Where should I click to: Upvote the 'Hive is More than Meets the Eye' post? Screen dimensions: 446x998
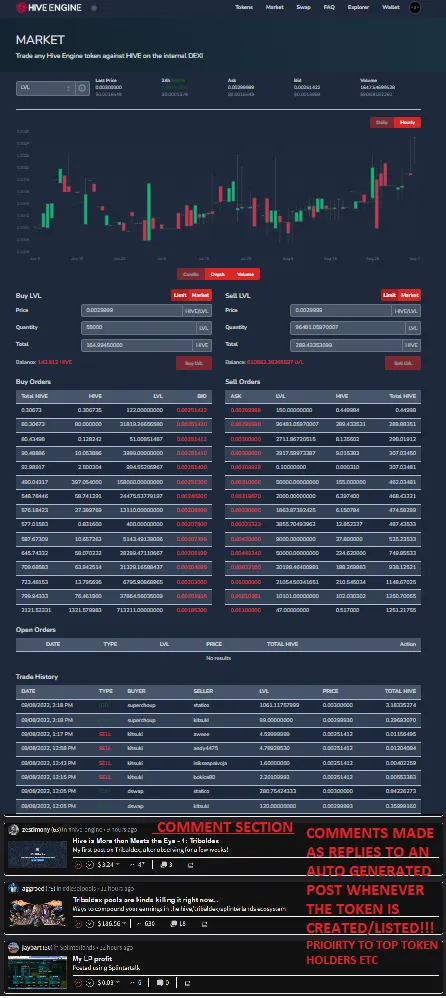(78, 864)
